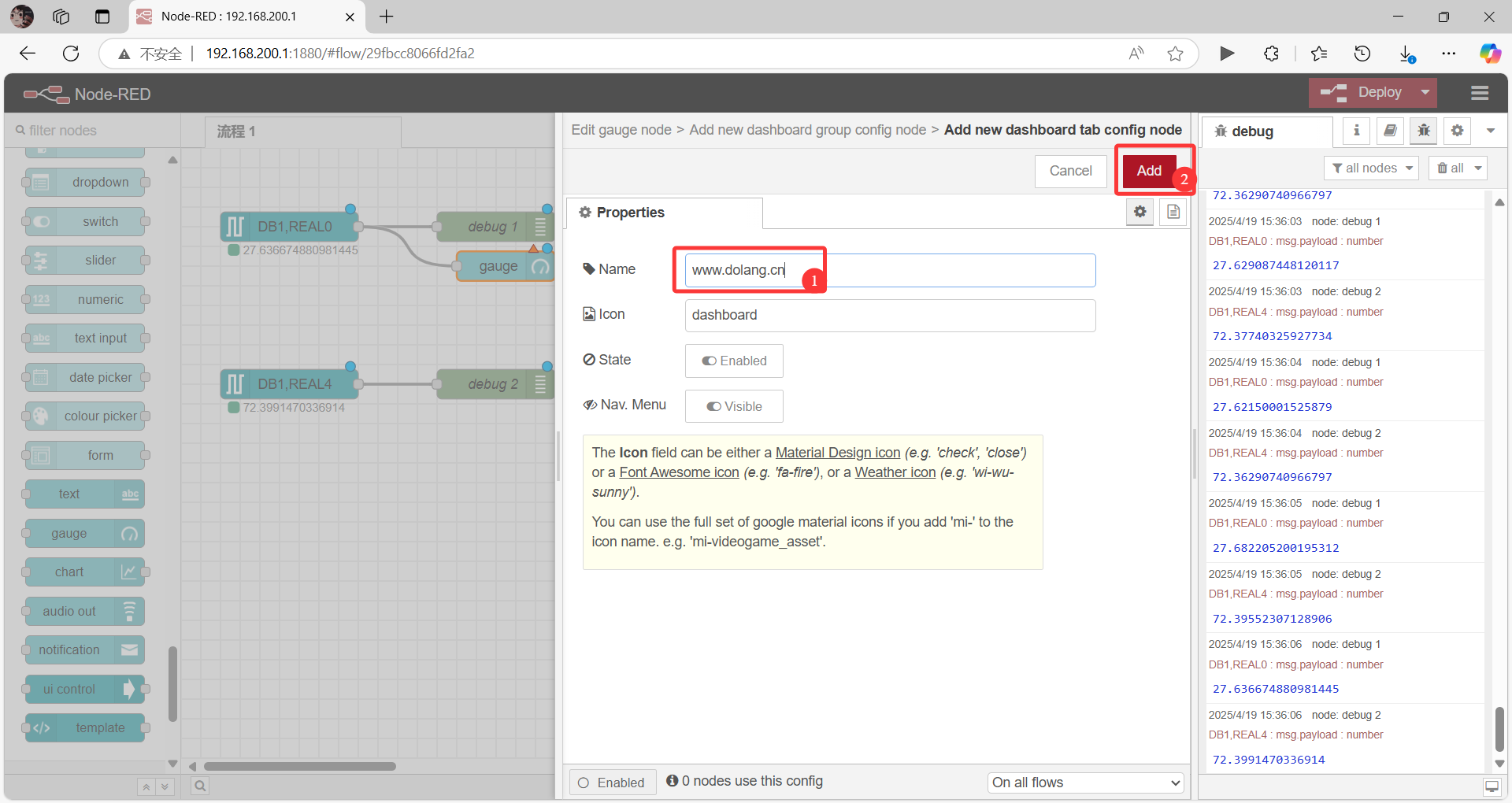Image resolution: width=1512 pixels, height=803 pixels.
Task: Select the 流程 1 flow tab
Action: point(235,131)
